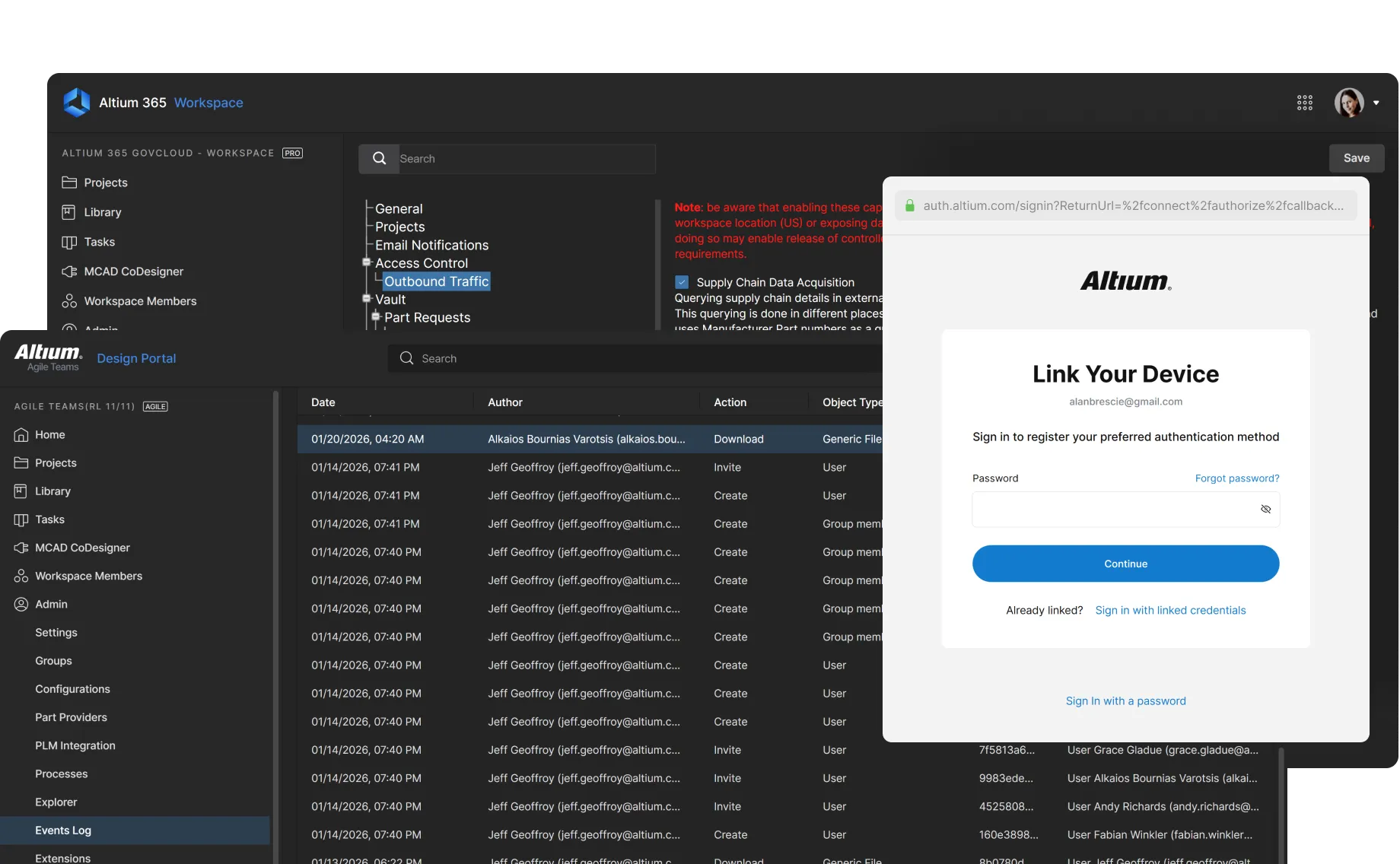Click the Tasks icon in Workspace sidebar

pyautogui.click(x=69, y=242)
